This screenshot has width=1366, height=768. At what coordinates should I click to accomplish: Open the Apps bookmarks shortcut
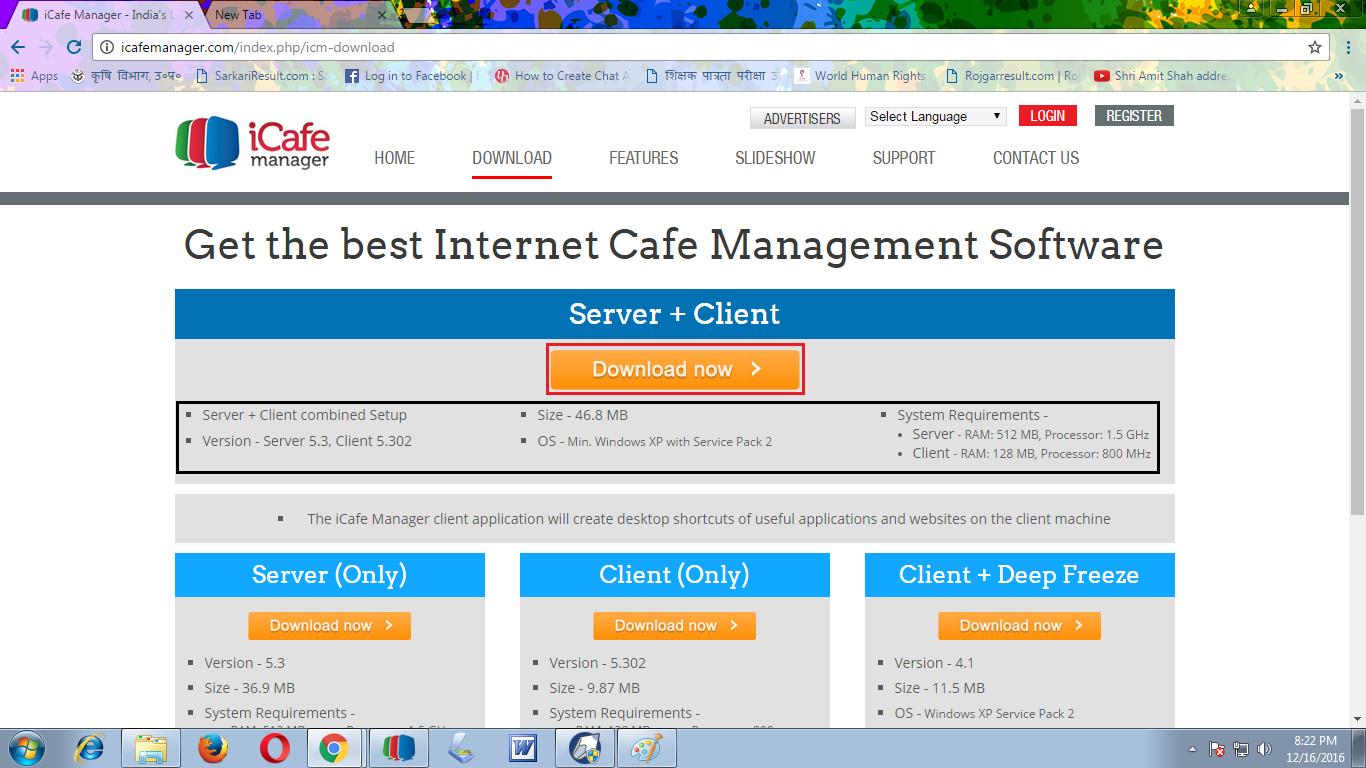click(x=34, y=76)
